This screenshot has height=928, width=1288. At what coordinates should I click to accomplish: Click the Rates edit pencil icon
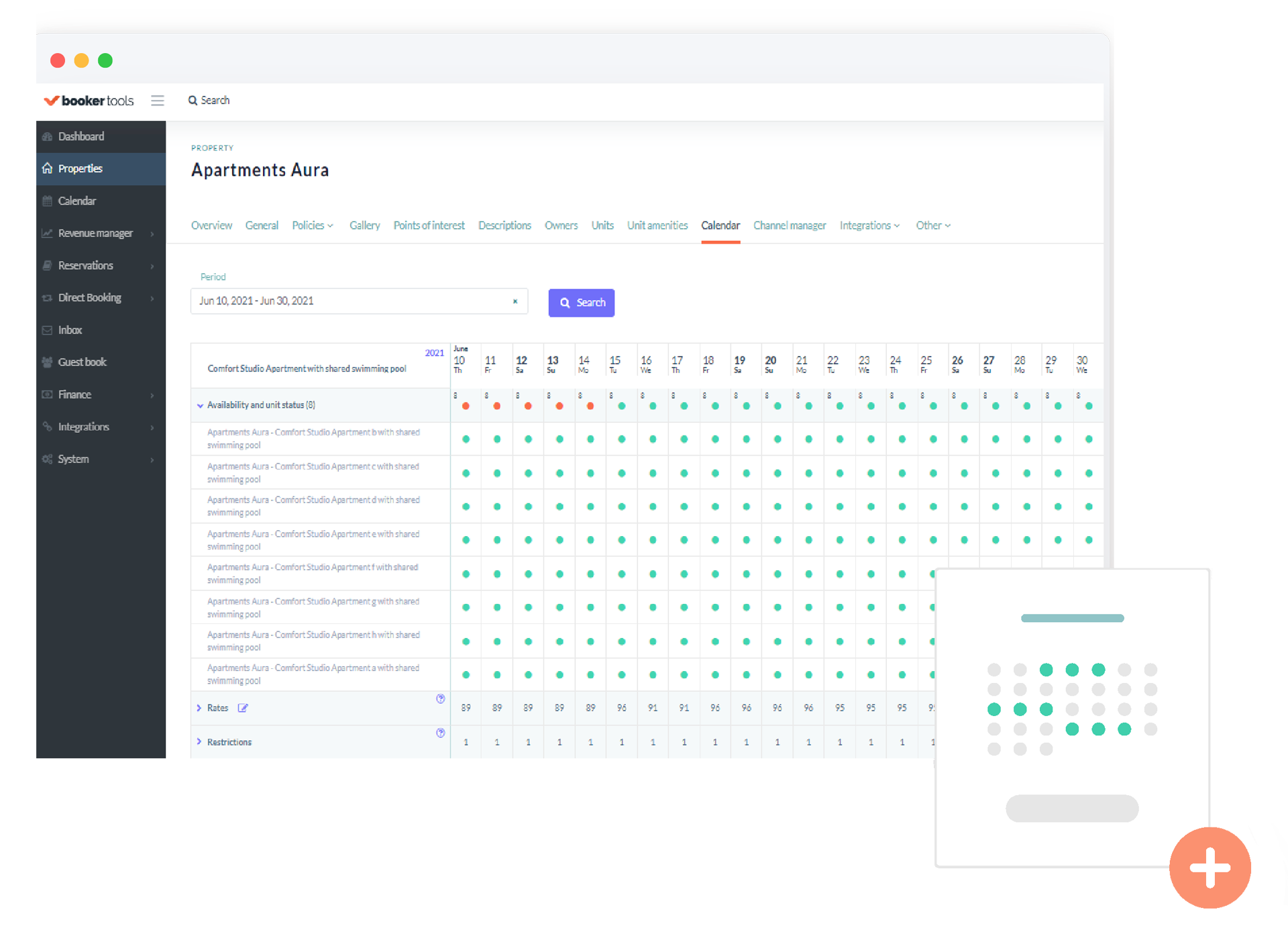243,707
